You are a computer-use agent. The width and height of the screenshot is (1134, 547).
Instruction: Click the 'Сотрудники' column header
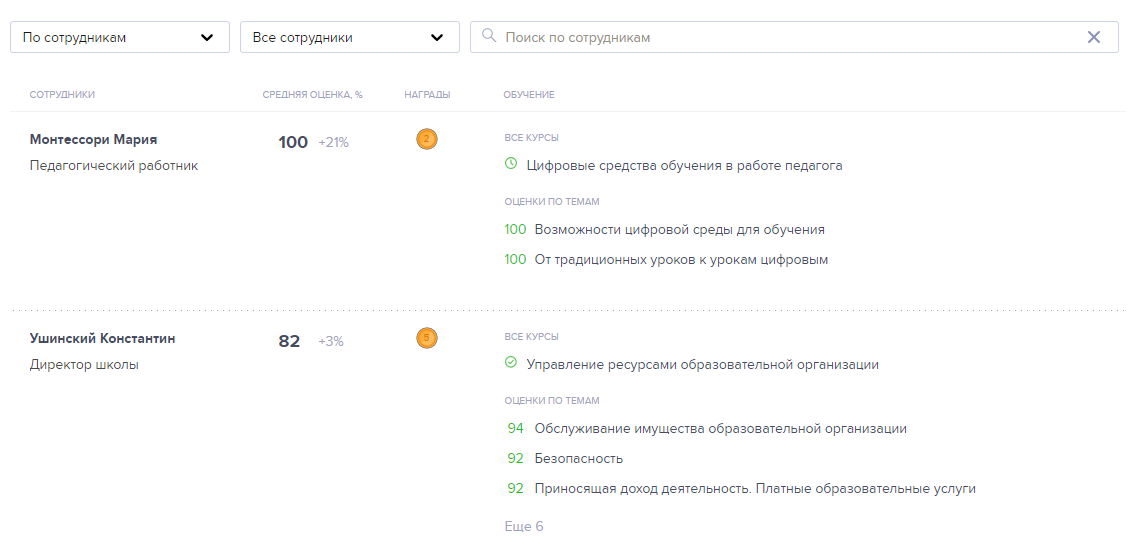[62, 95]
